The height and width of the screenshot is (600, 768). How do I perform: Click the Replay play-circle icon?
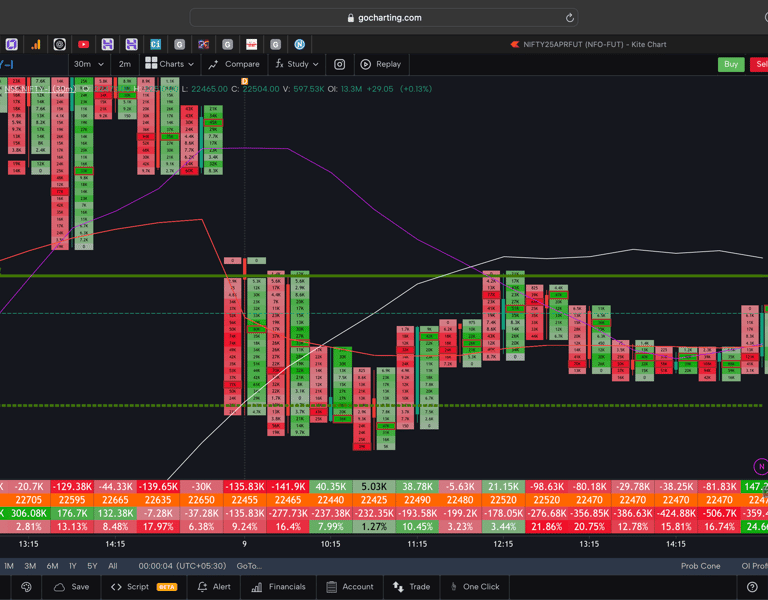[x=365, y=64]
